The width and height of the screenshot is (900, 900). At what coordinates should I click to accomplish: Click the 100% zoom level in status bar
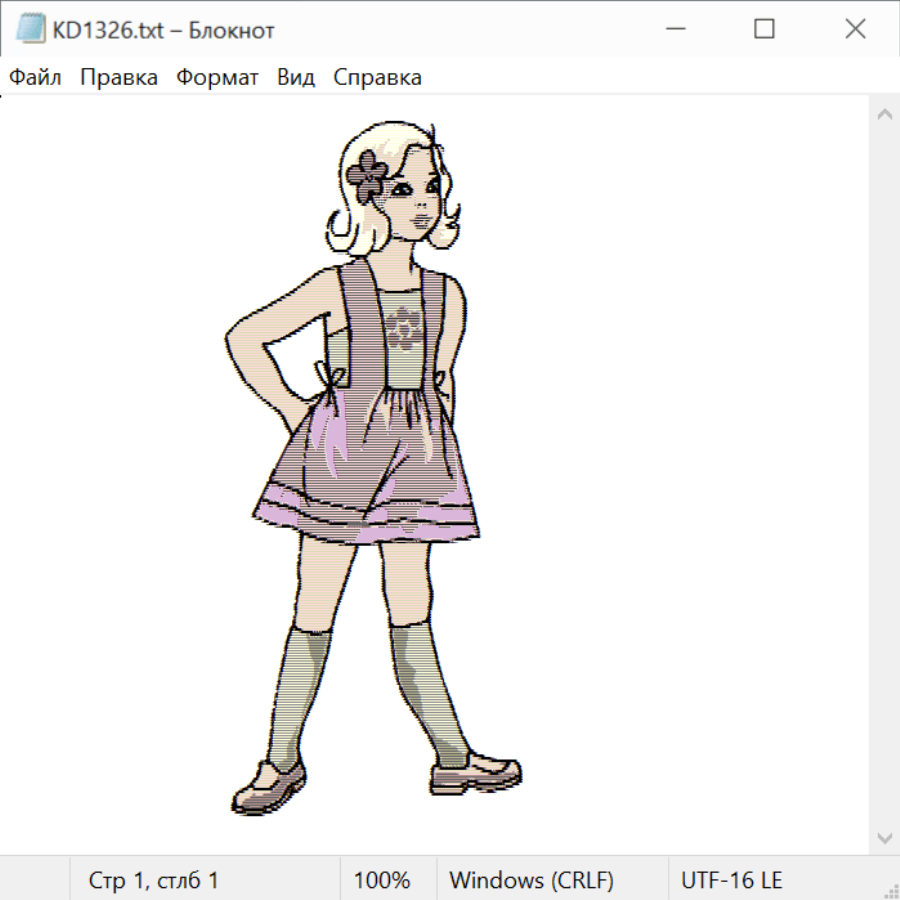coord(382,881)
